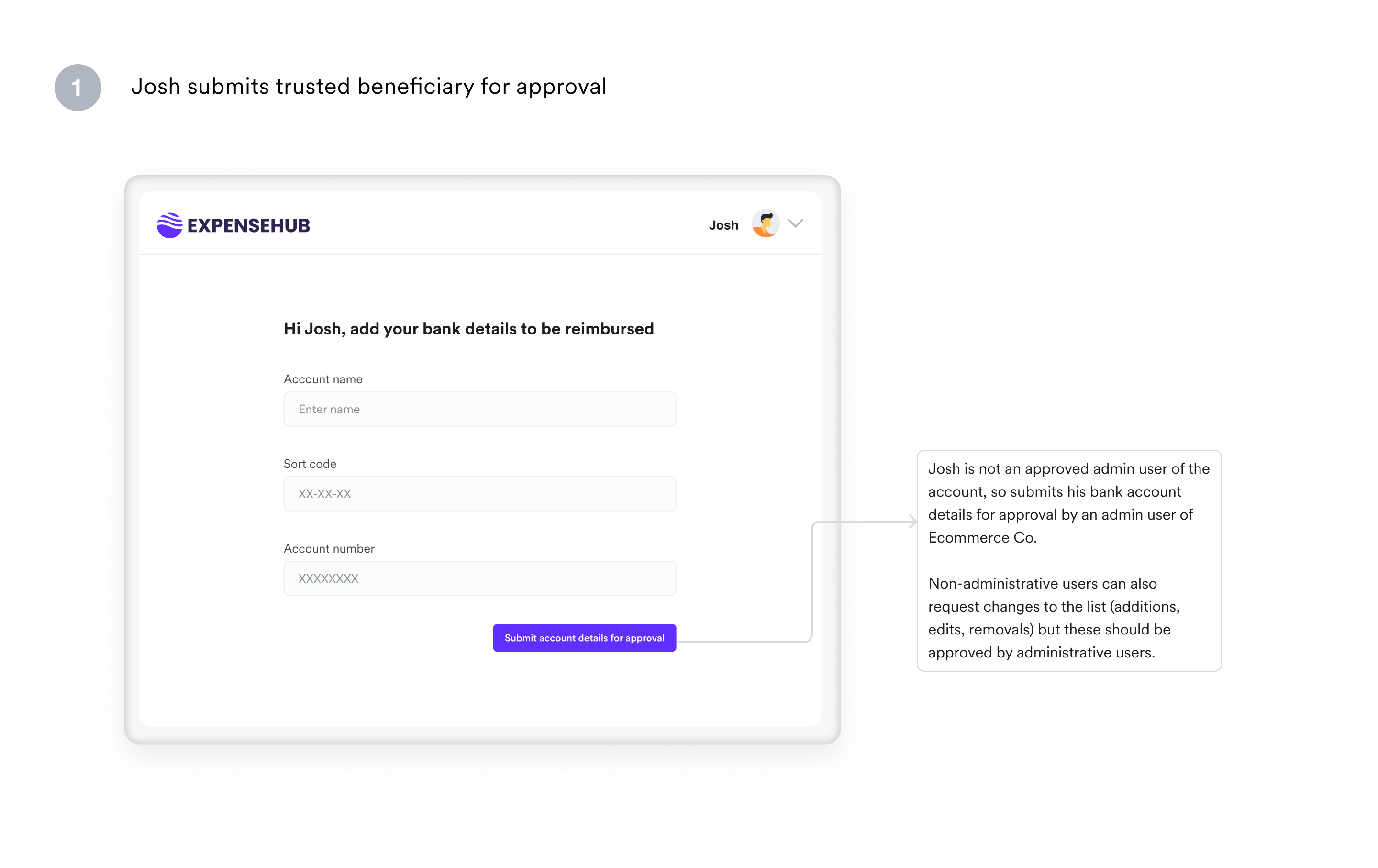Screen dimensions: 1378x868
Task: Click the Josh username in header
Action: [723, 225]
